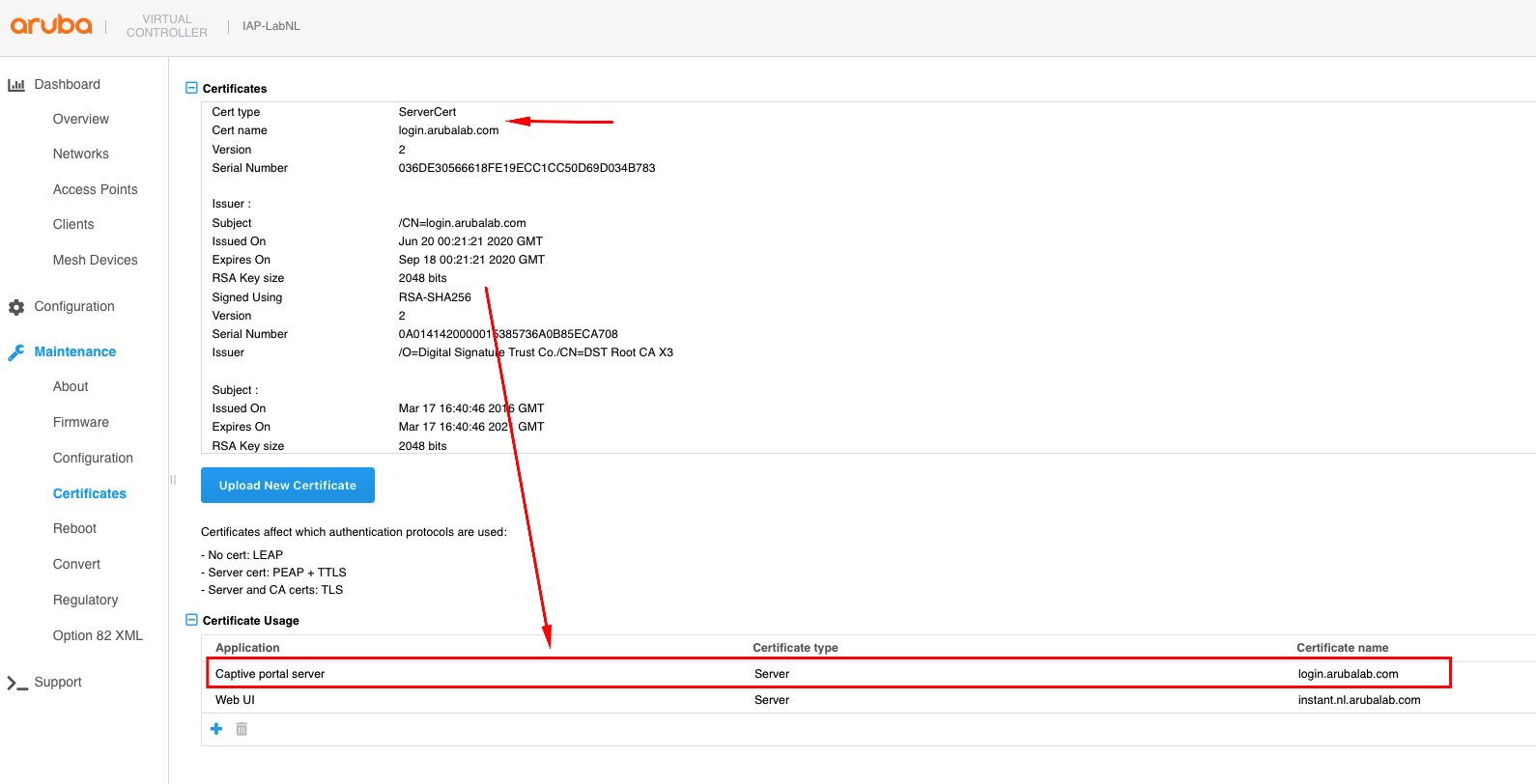The height and width of the screenshot is (784, 1536).
Task: Click the Cert name value login.arubalab.com
Action: point(449,130)
